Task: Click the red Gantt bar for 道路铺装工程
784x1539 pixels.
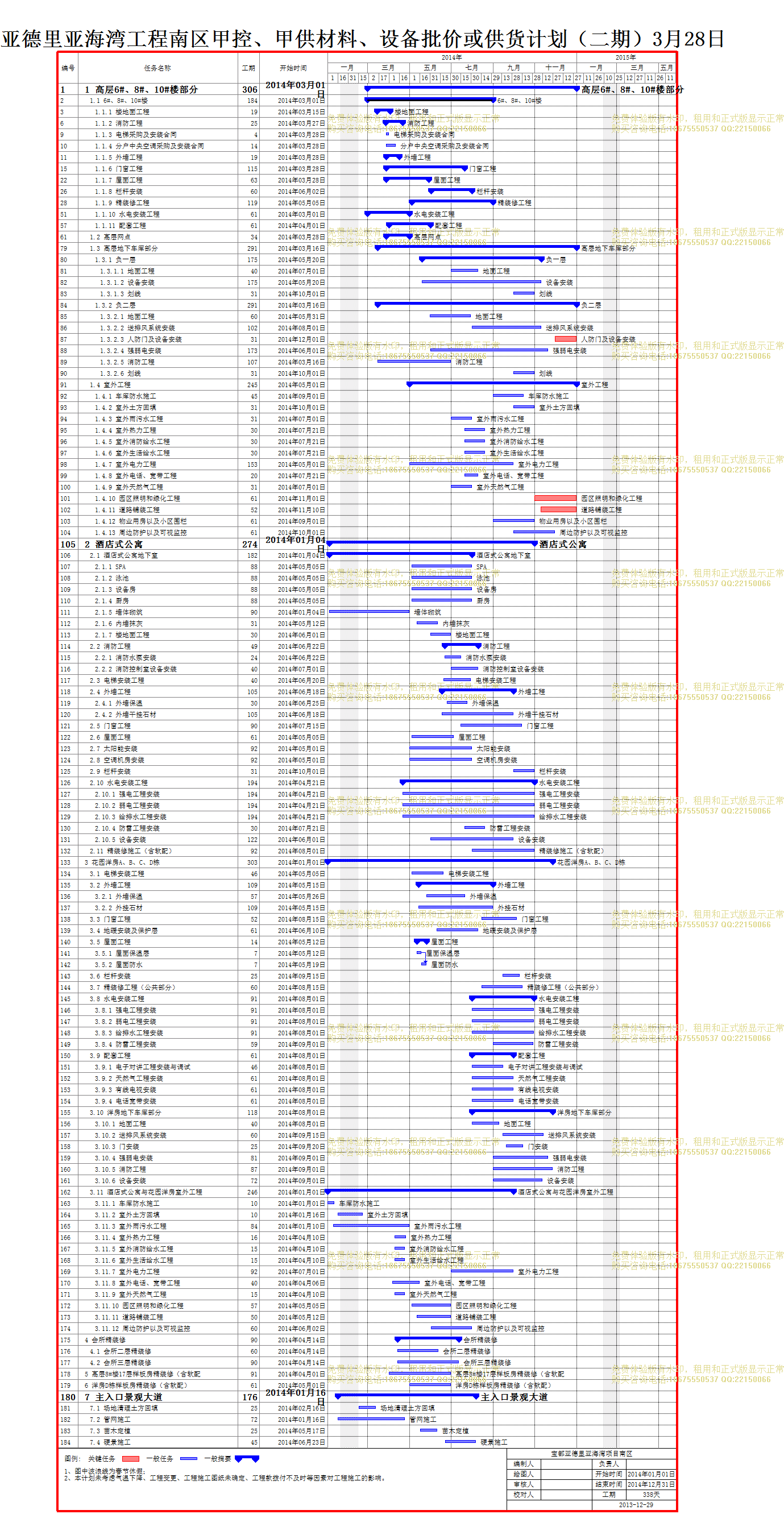Action: (x=559, y=509)
